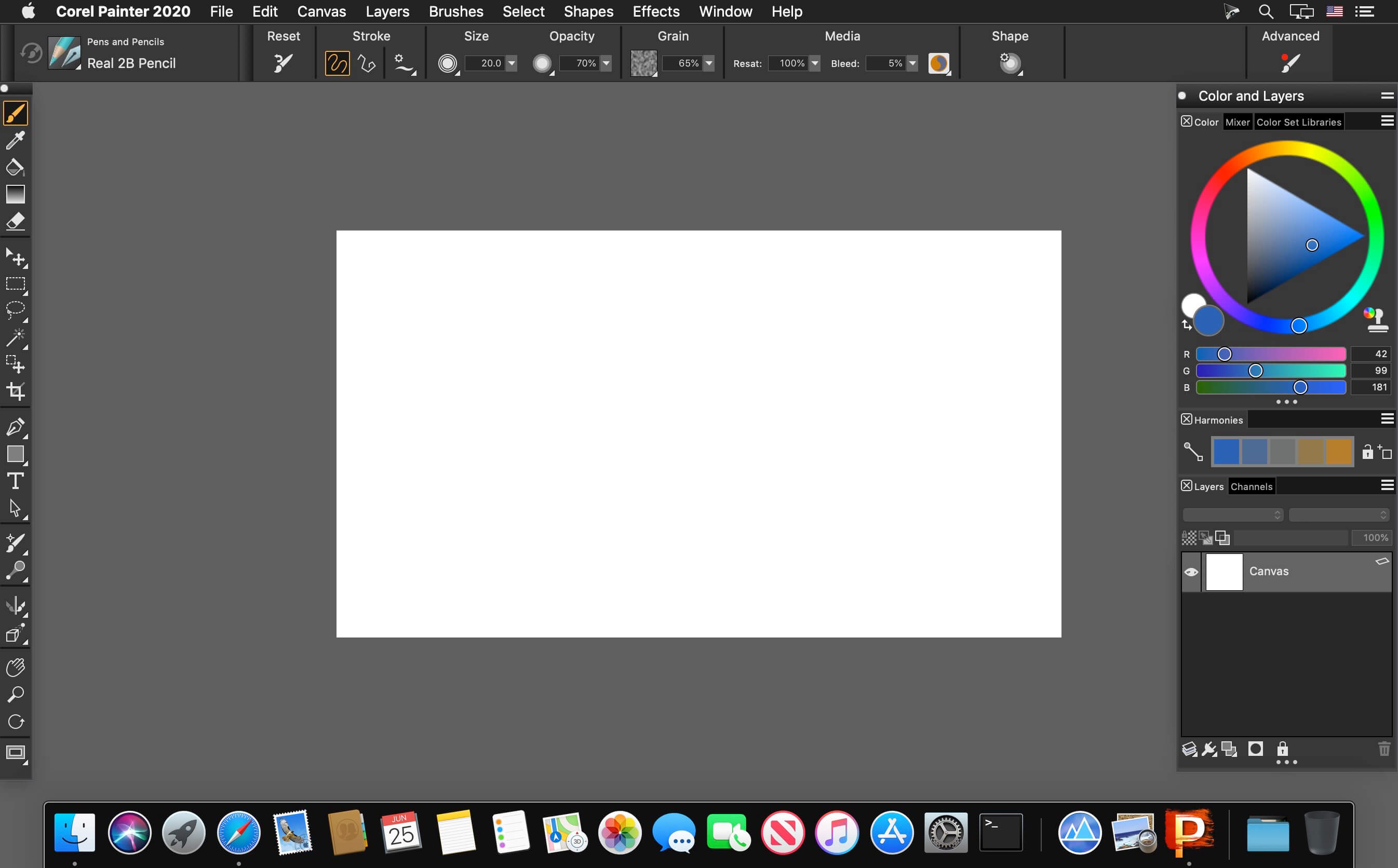Close the Harmonies panel with its X box
The image size is (1398, 868).
[x=1186, y=419]
